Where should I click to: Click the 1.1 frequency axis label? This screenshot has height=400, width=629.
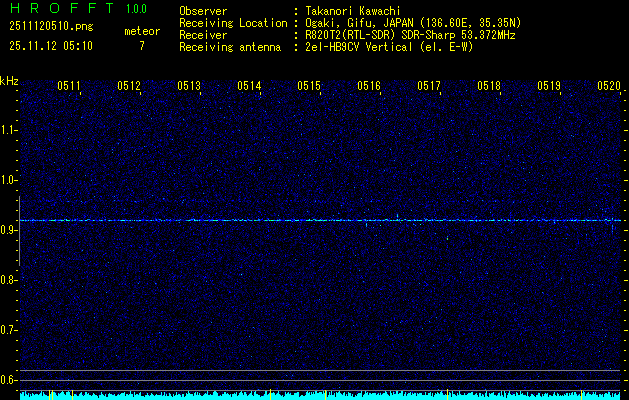click(x=9, y=130)
